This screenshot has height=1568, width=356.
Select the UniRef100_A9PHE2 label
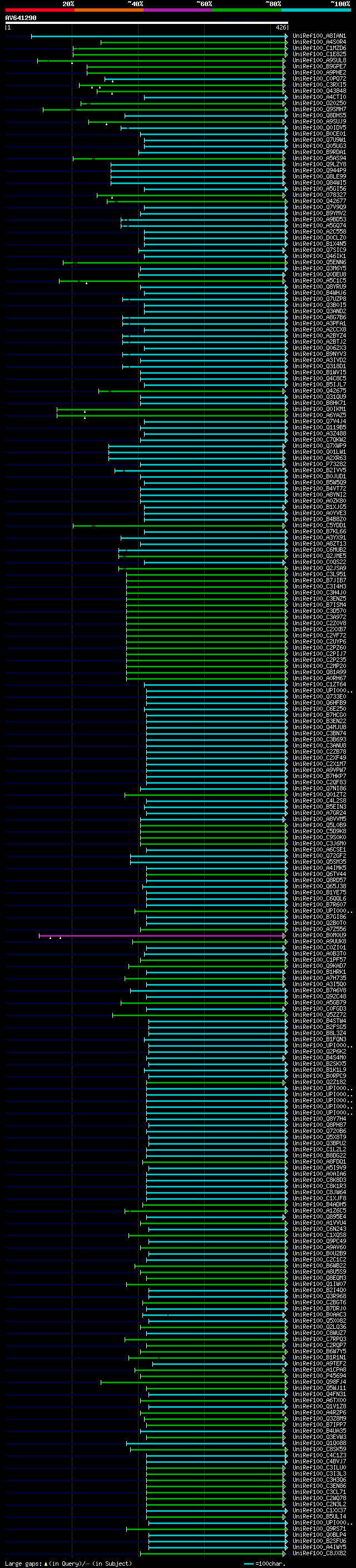coord(319,72)
